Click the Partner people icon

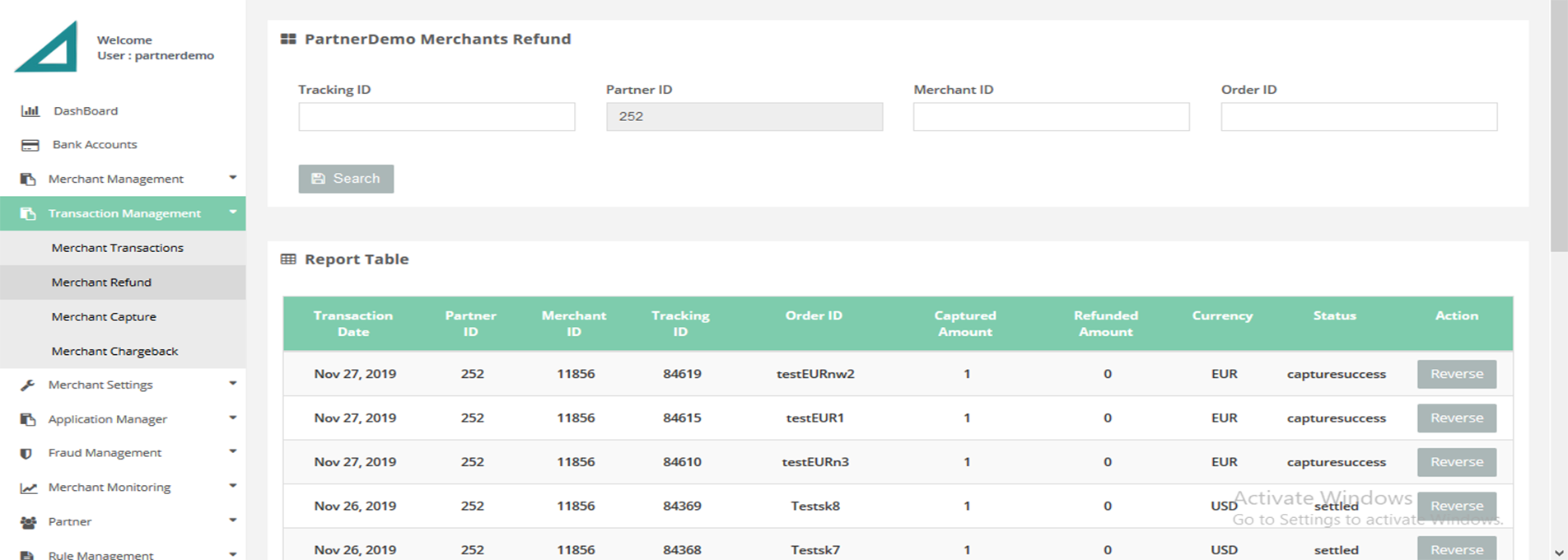pos(28,522)
